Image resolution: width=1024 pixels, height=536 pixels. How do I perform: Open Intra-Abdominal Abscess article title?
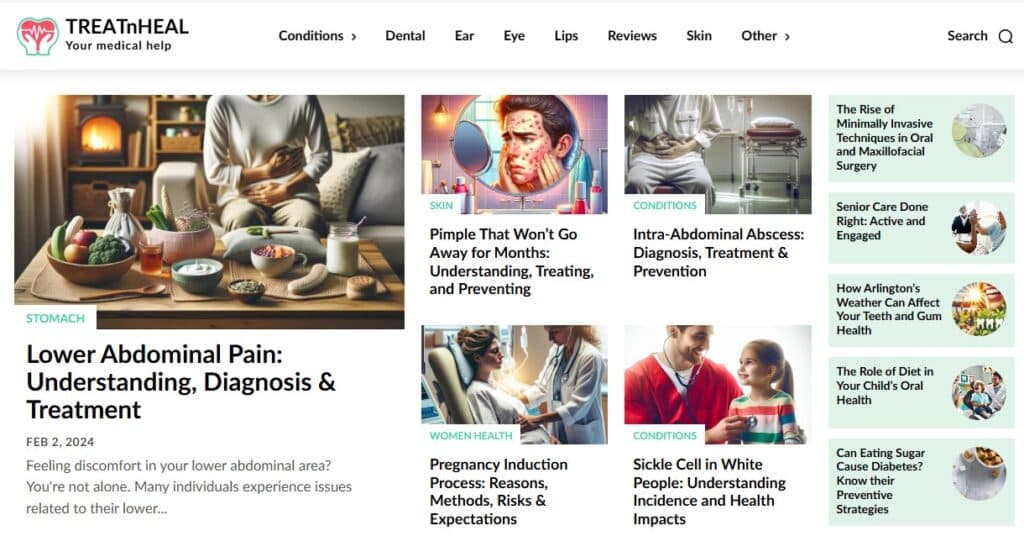coord(718,253)
